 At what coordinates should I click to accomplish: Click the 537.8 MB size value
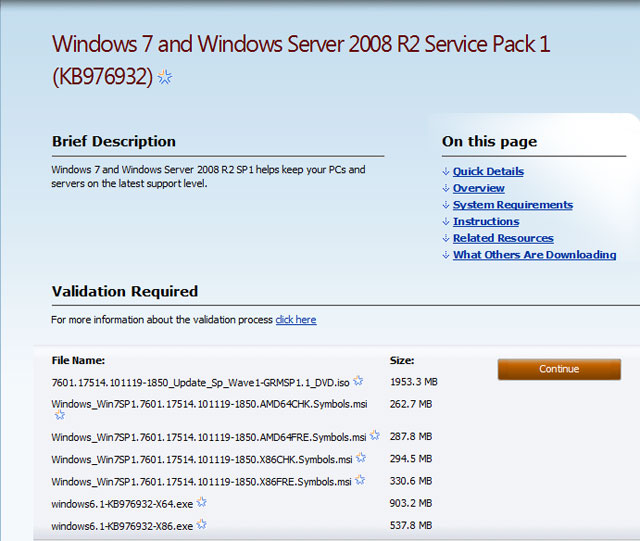pyautogui.click(x=411, y=525)
